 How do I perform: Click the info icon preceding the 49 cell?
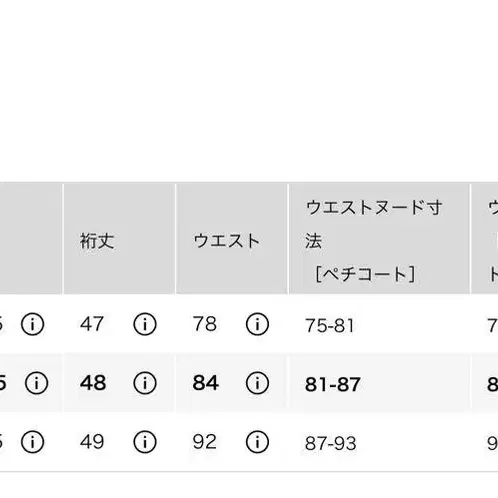[x=32, y=442]
